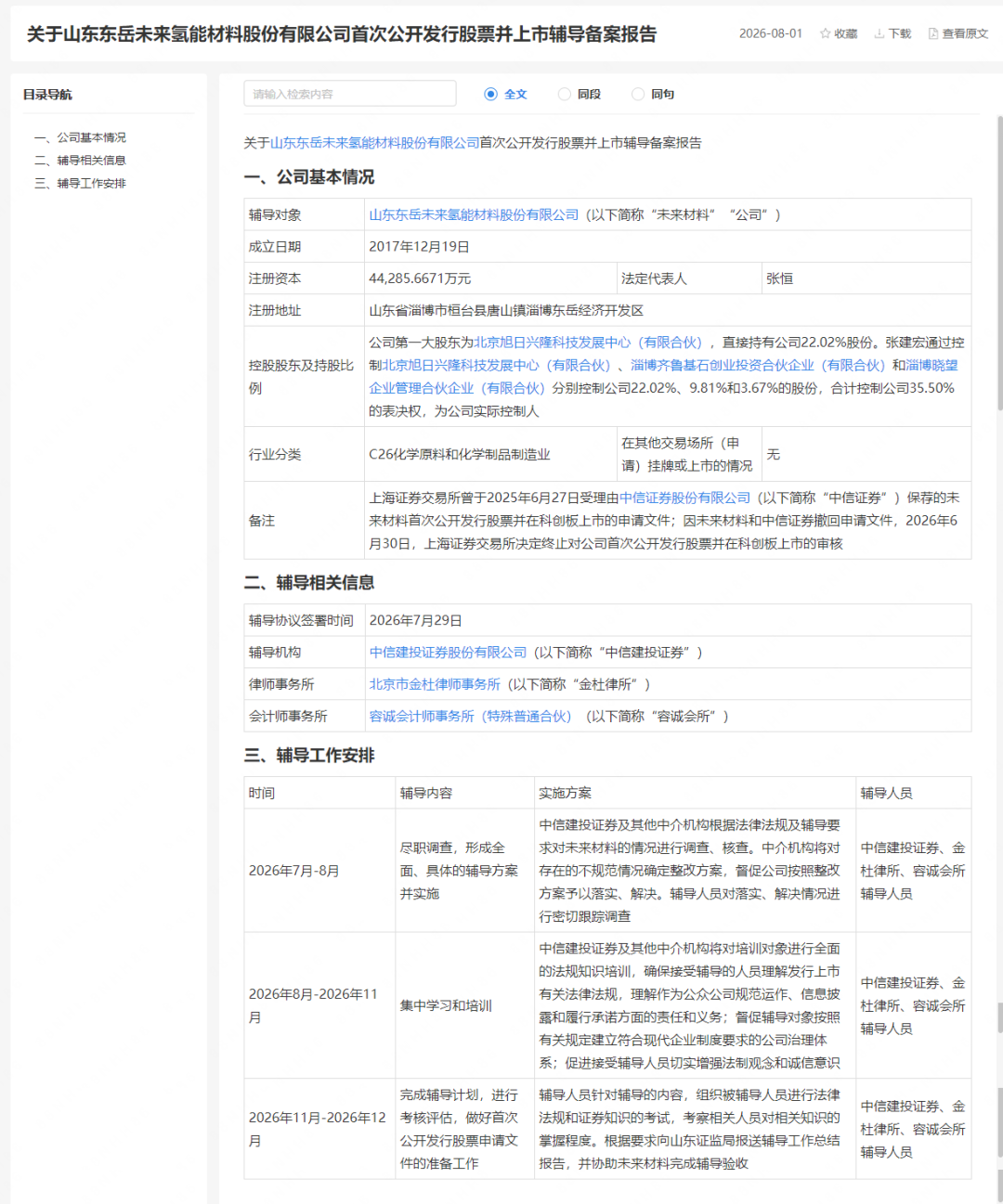Open 中信建投证券股份有限公司 link
This screenshot has width=1003, height=1204.
448,653
